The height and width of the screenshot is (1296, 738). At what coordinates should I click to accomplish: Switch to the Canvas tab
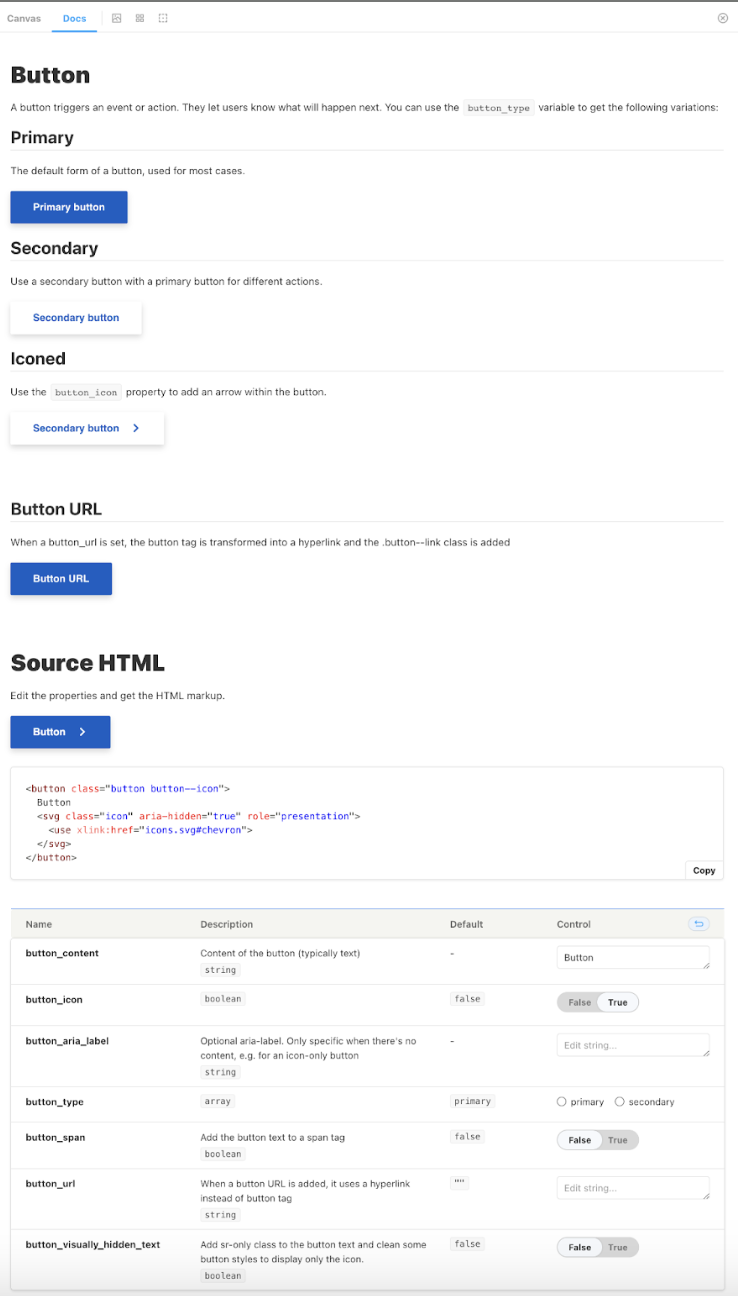click(x=24, y=18)
